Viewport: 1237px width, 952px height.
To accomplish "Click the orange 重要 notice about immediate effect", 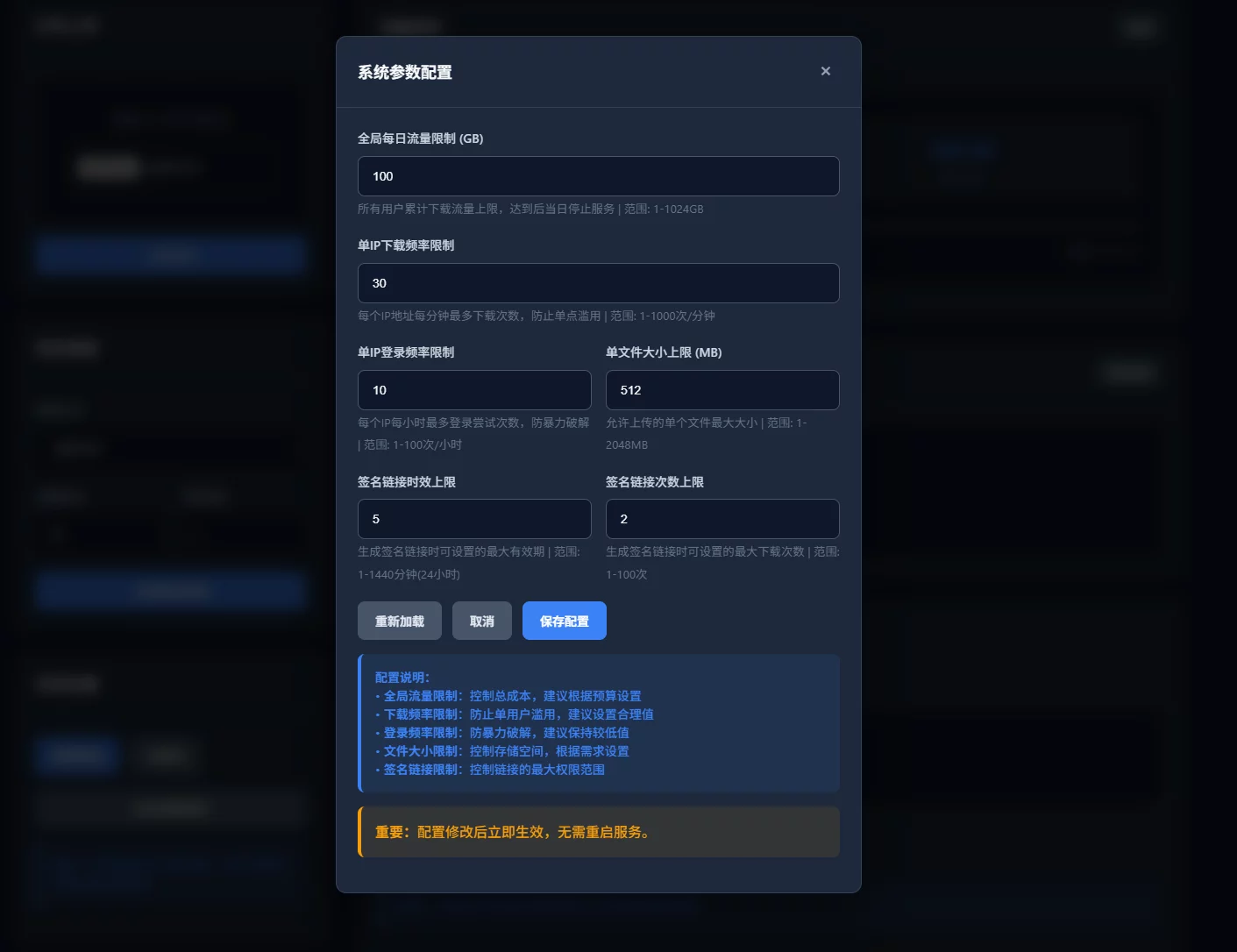I will (x=513, y=832).
